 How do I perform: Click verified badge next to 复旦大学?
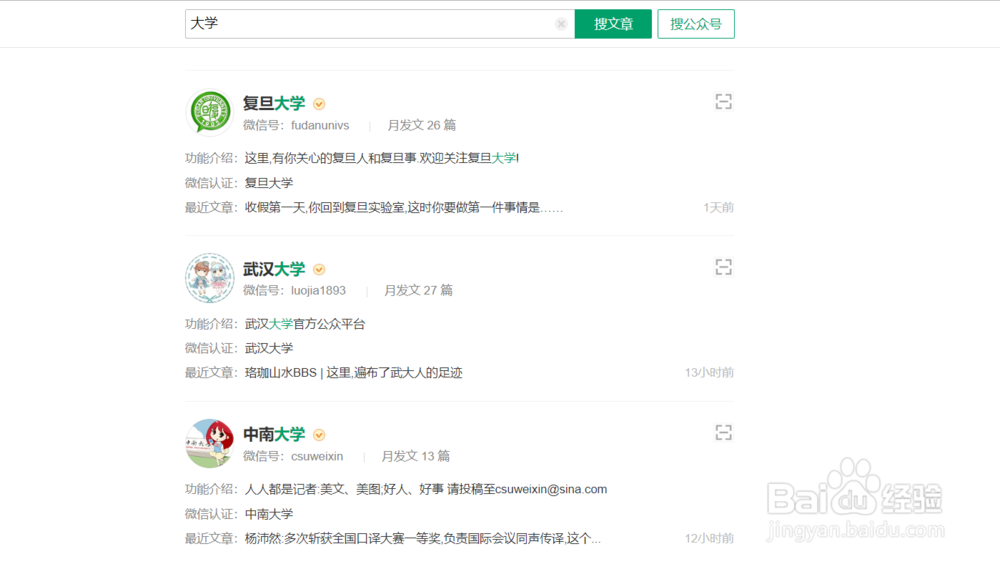(x=320, y=104)
